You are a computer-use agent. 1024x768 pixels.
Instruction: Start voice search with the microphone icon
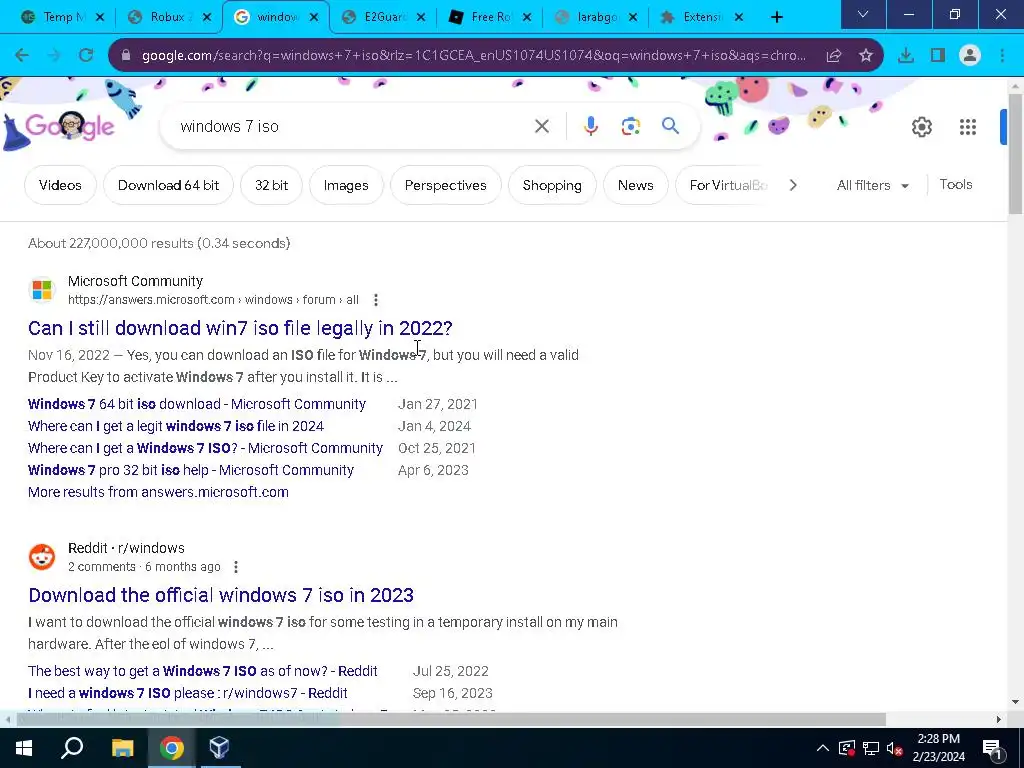point(590,126)
